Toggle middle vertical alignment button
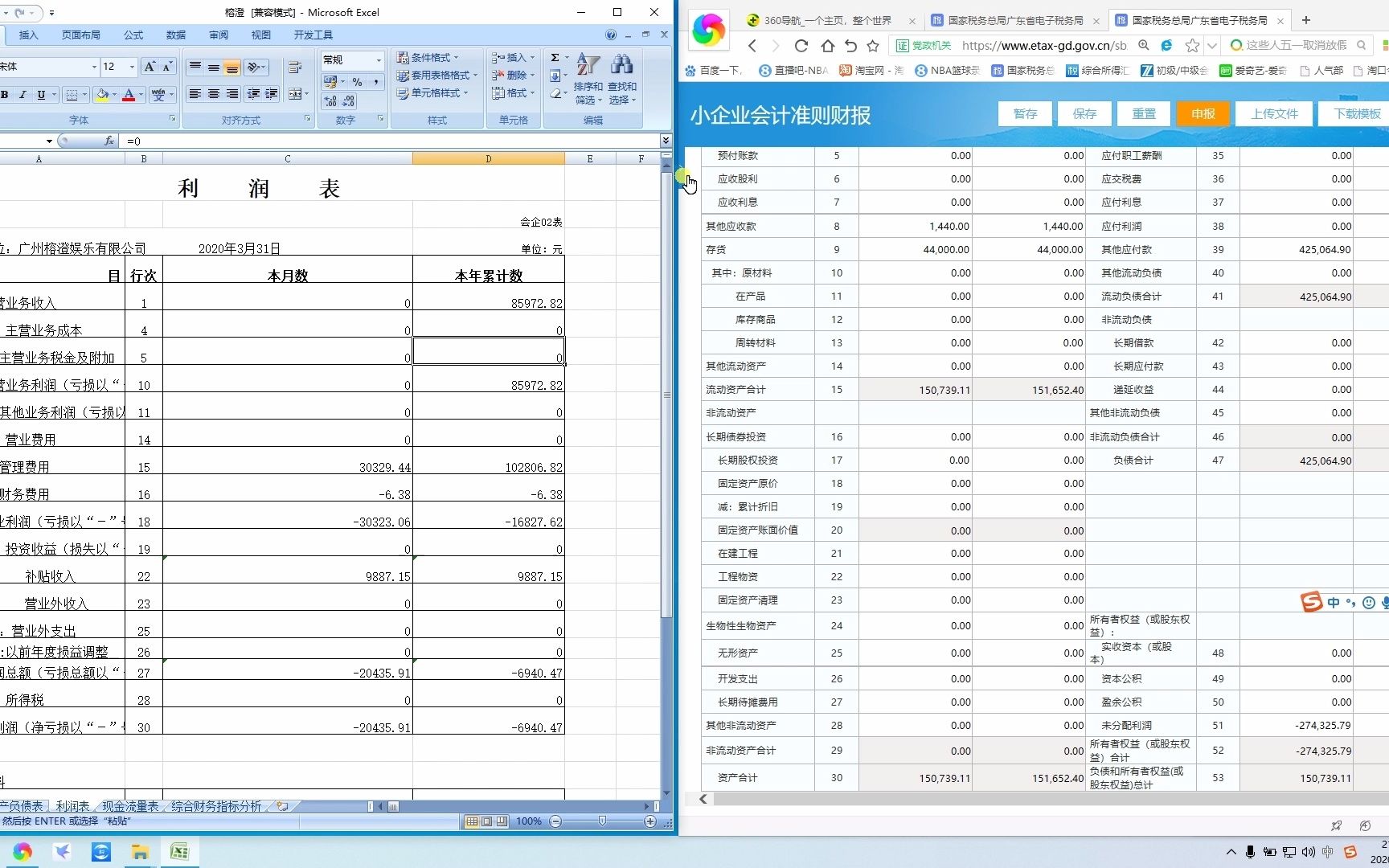The height and width of the screenshot is (868, 1389). click(x=213, y=68)
